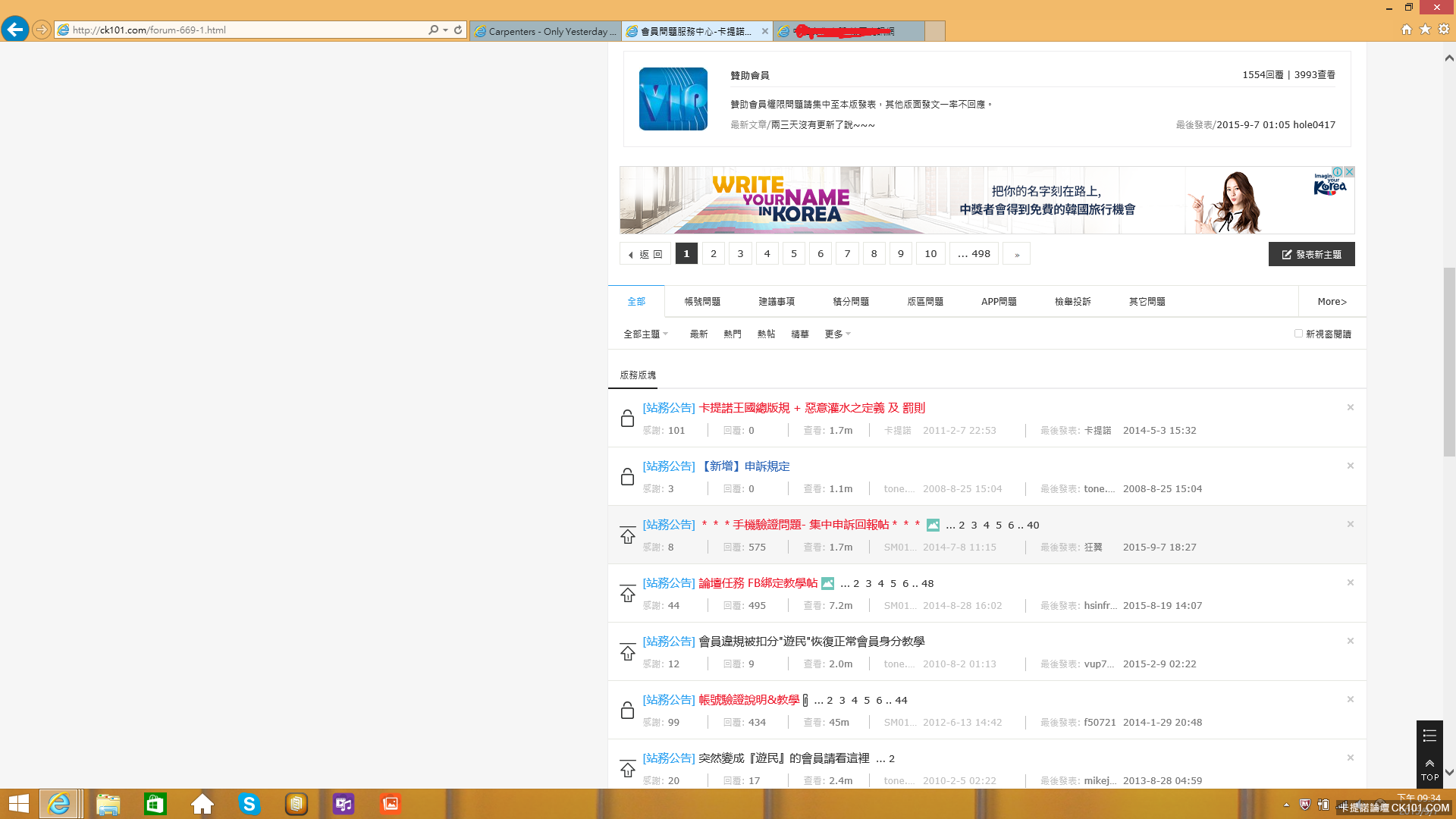This screenshot has width=1456, height=819.
Task: Click lock icon of 帳號驗證說明&教學 thread
Action: click(x=627, y=710)
